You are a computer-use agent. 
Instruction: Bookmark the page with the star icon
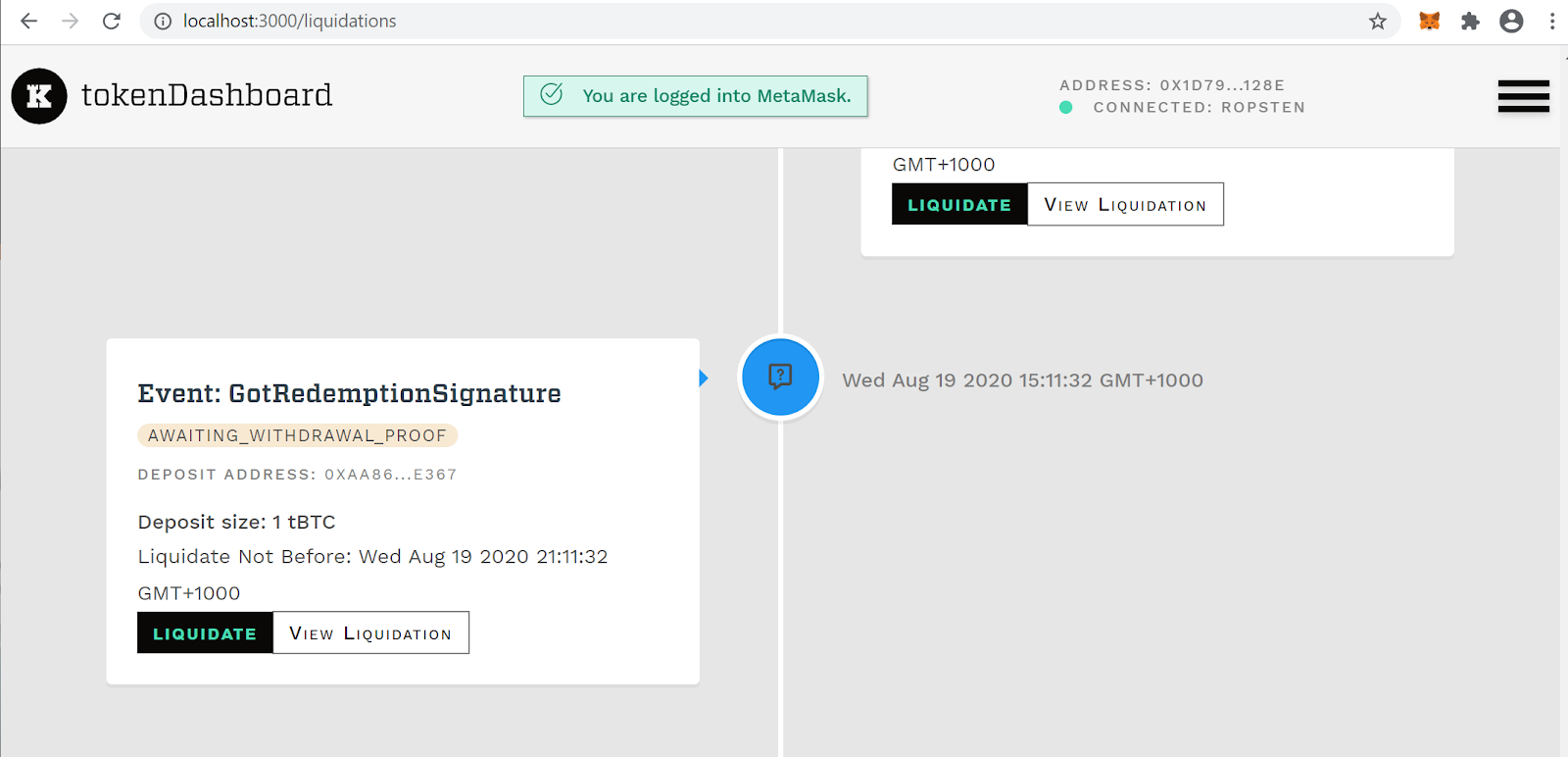[1377, 21]
